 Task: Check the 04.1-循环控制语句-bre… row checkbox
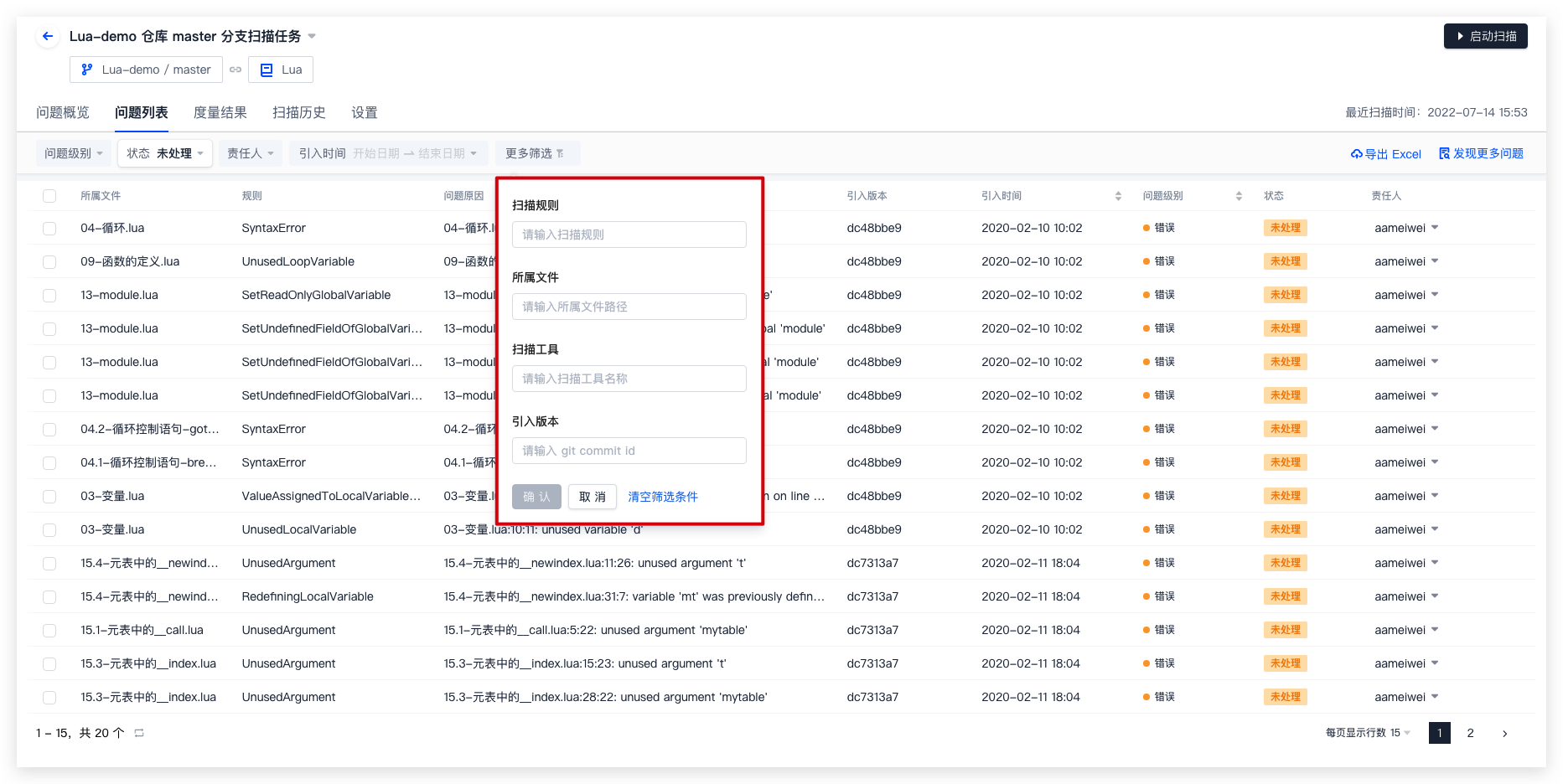(x=49, y=462)
